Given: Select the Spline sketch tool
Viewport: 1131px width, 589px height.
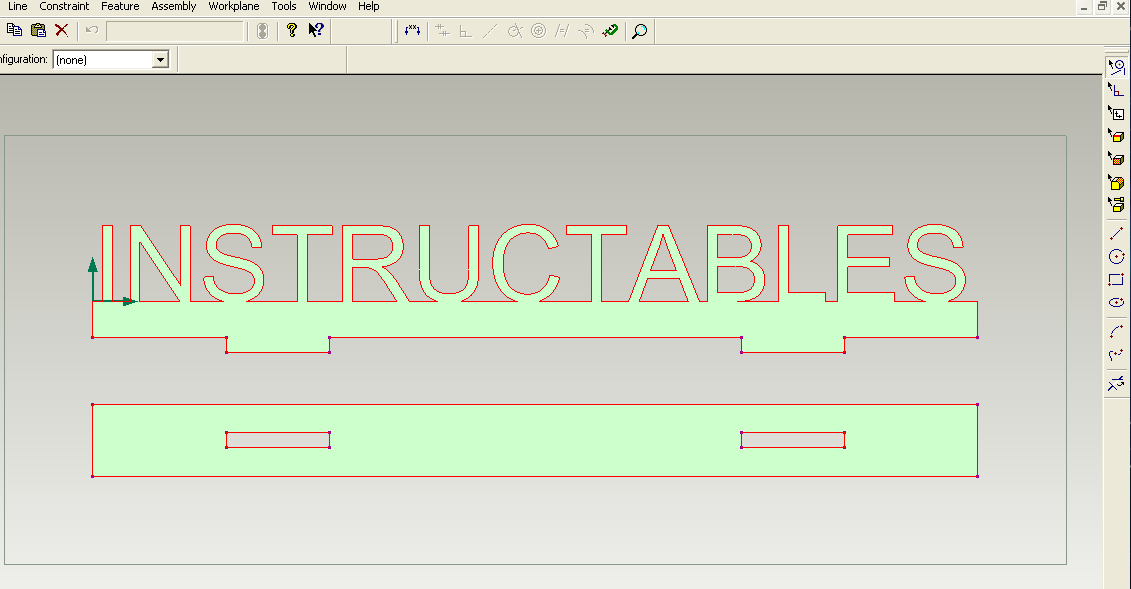Looking at the screenshot, I should [1117, 354].
